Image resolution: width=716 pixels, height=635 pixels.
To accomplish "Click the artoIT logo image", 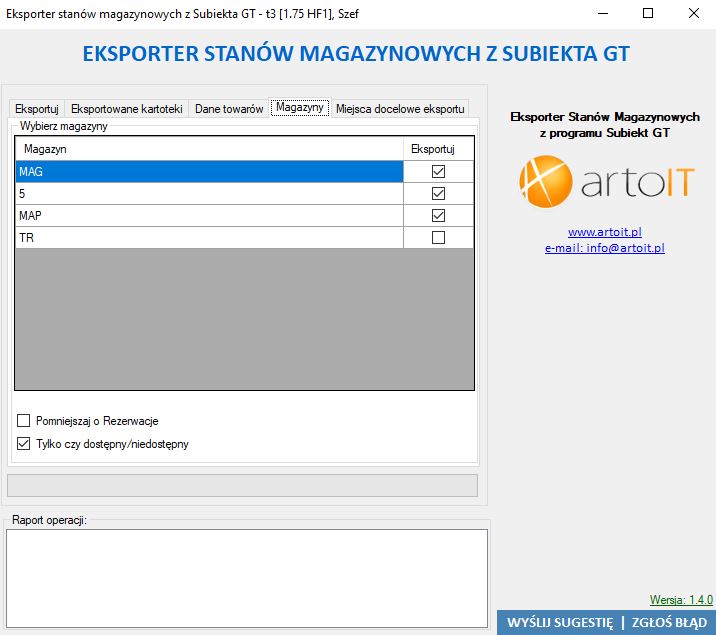I will coord(604,181).
